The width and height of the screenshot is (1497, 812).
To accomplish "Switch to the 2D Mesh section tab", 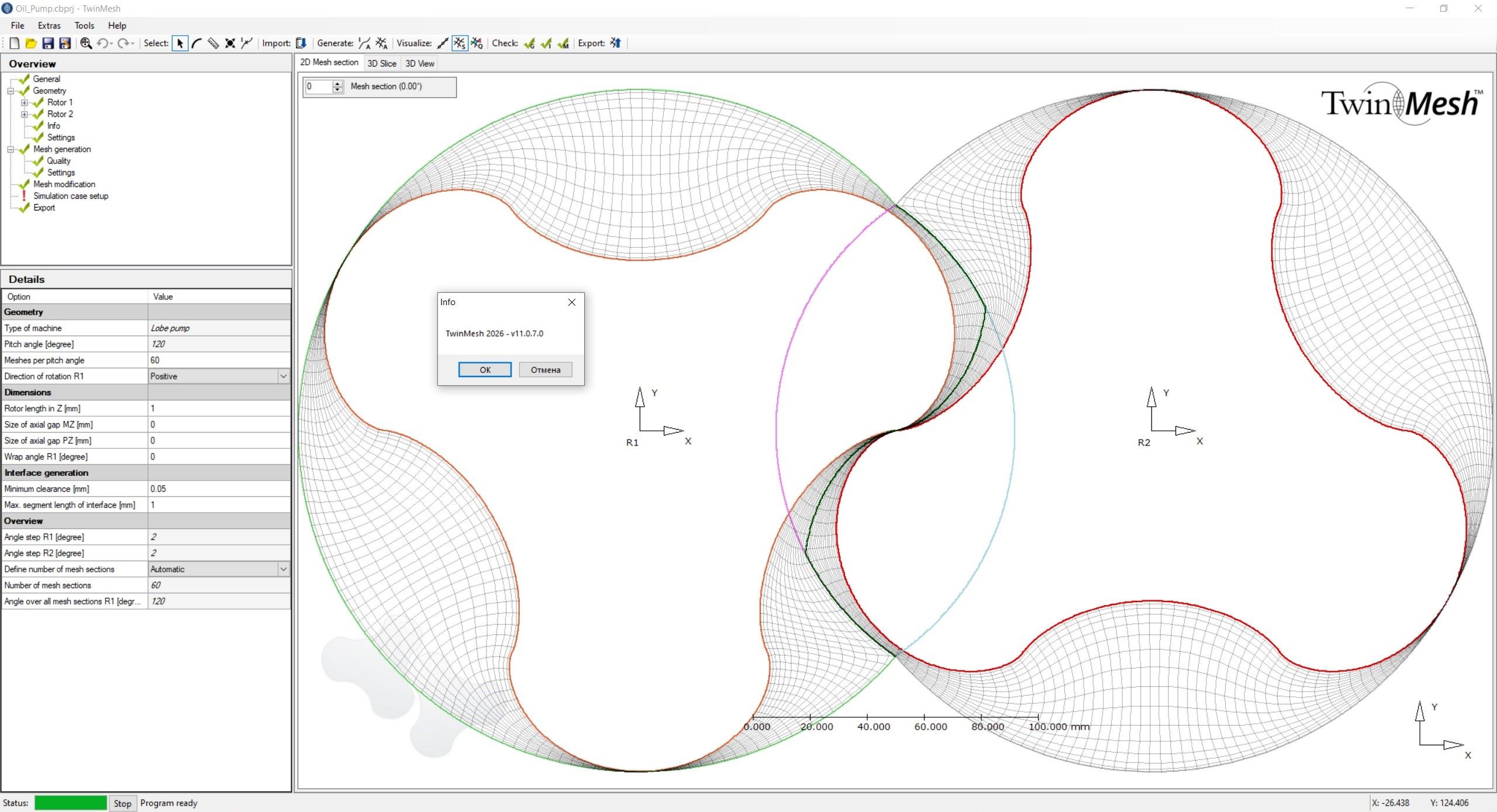I will pyautogui.click(x=329, y=63).
